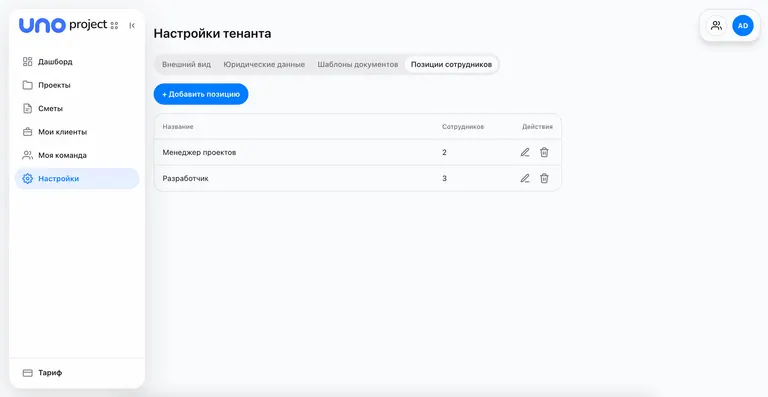
Task: Click the Дашборд grid icon
Action: coord(27,62)
